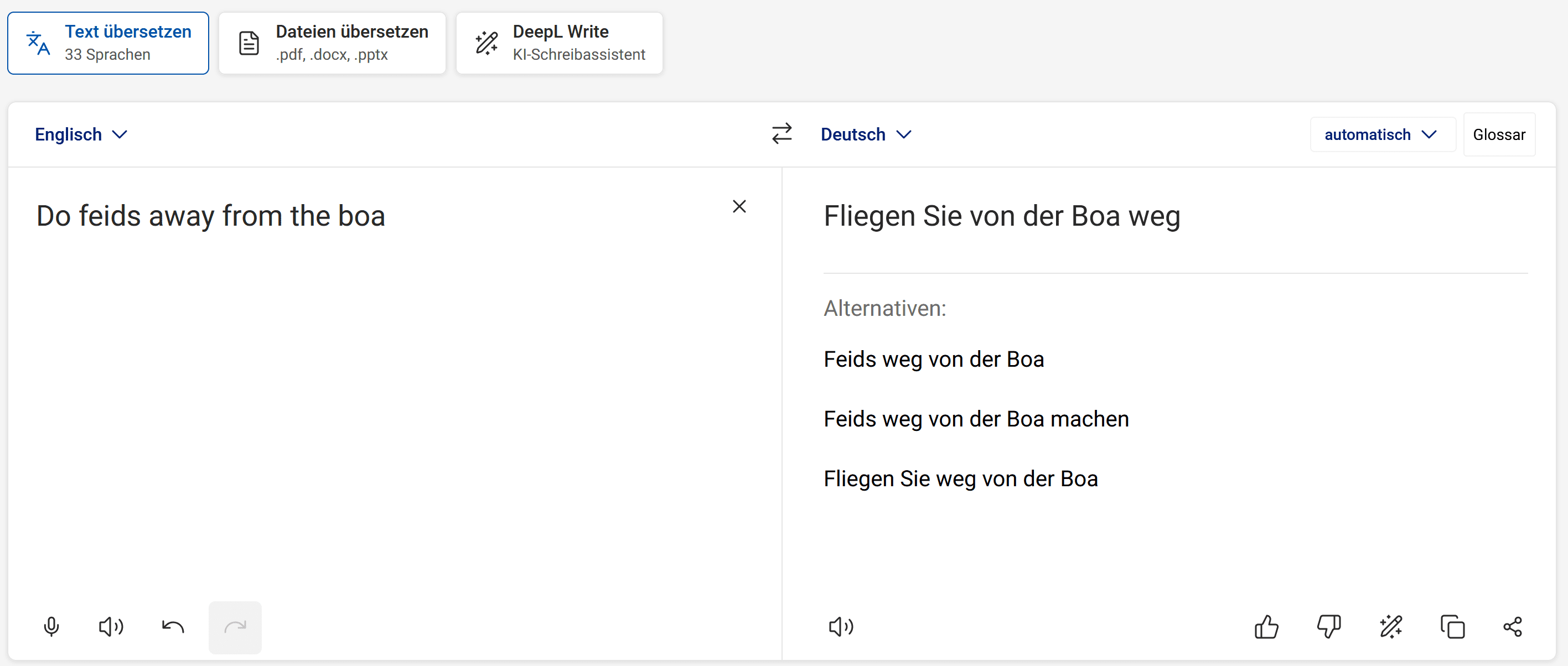Improve translation with magic wand icon
The image size is (1568, 666).
(1390, 627)
